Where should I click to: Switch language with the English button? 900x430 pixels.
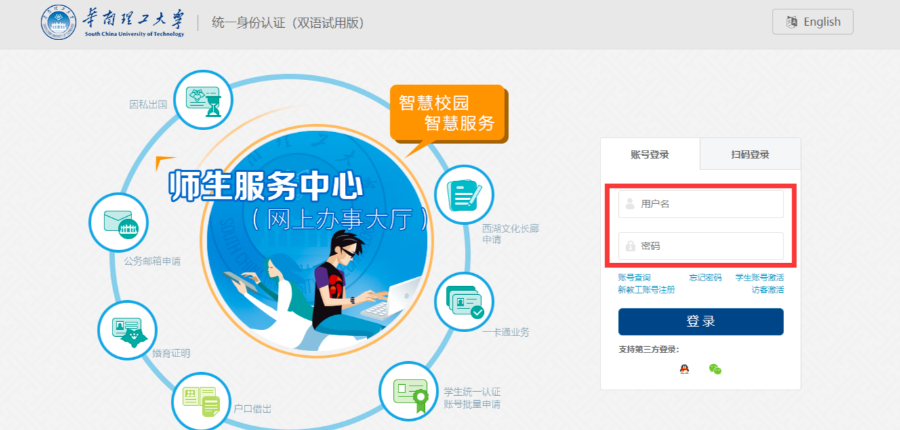coord(813,22)
